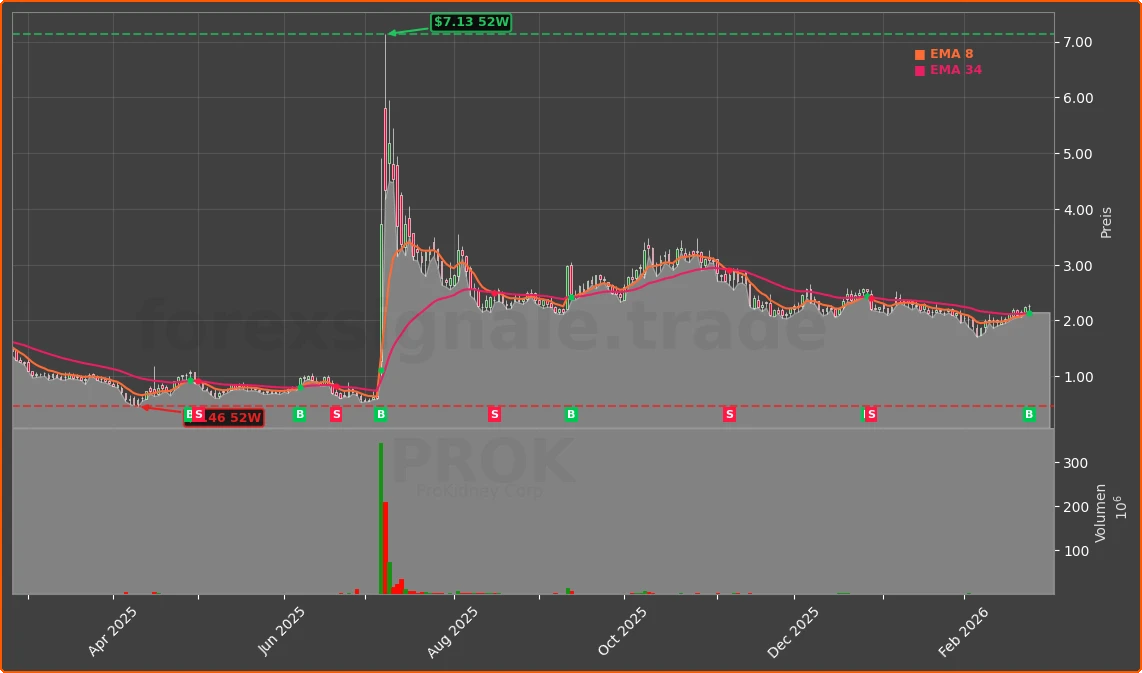
Task: Click the red S marker near November 2025
Action: click(729, 415)
